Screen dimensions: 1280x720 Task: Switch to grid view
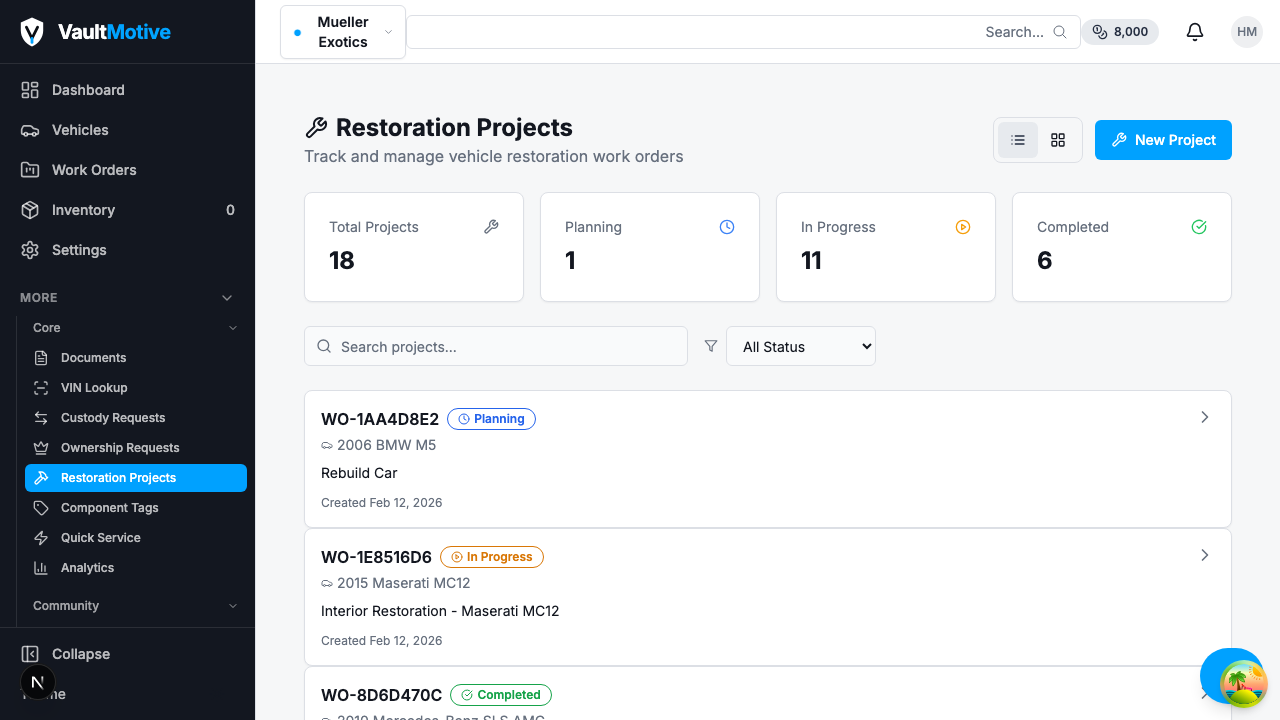click(x=1058, y=140)
